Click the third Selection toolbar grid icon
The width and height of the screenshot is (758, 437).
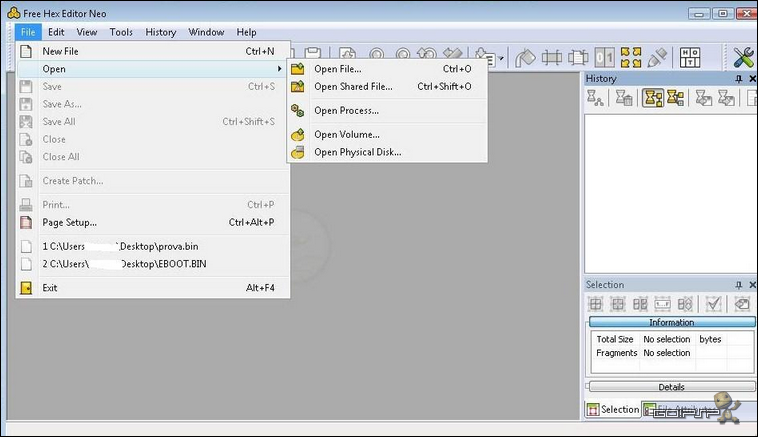(640, 304)
